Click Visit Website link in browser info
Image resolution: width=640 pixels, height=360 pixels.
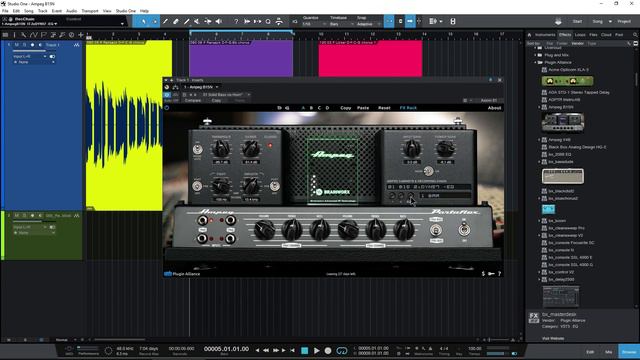[553, 338]
